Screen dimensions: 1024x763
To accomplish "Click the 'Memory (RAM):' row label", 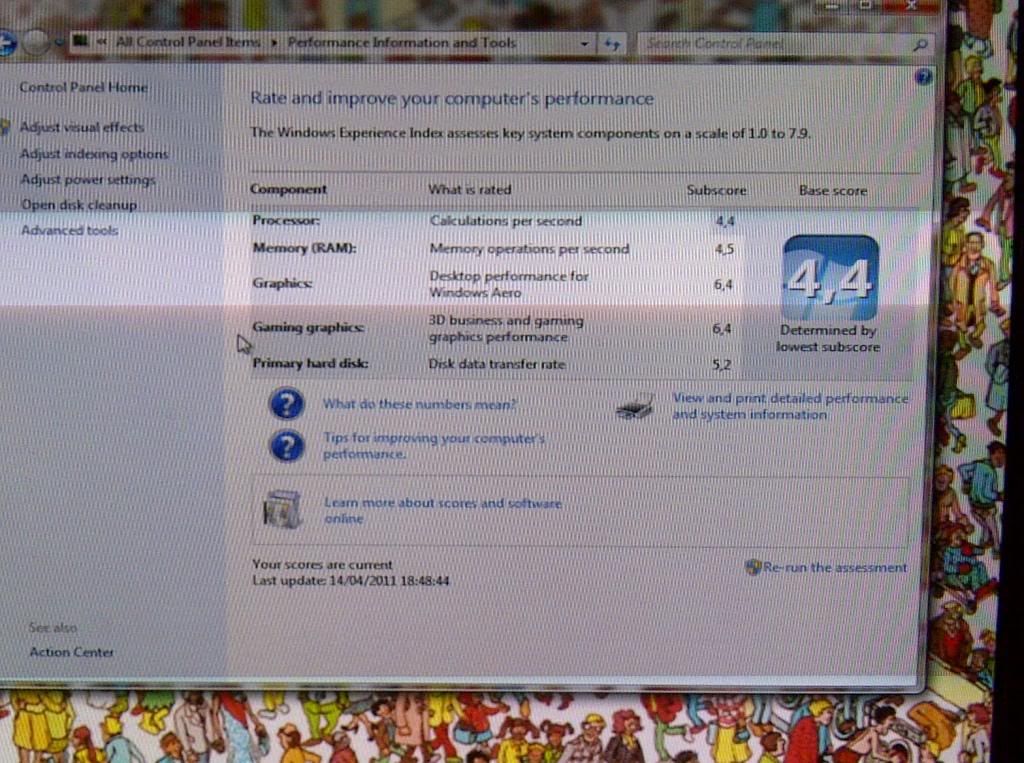I will [304, 248].
